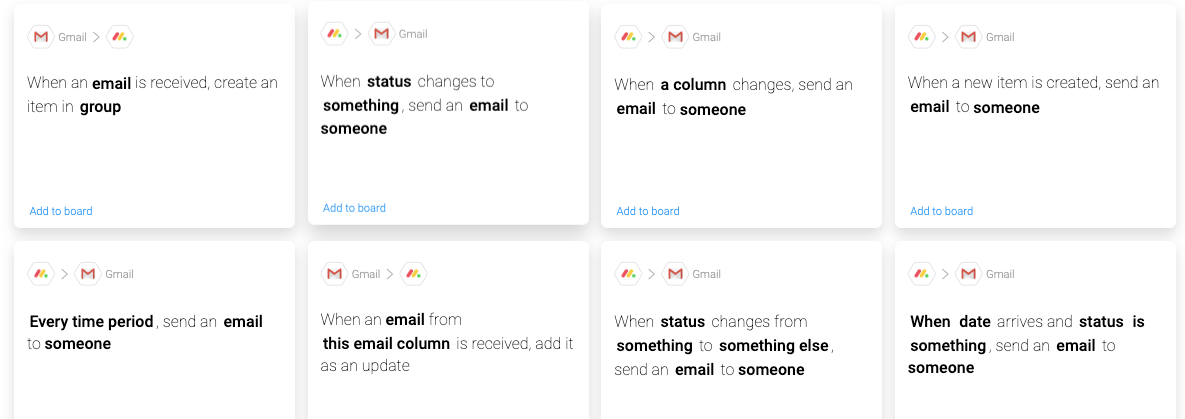The width and height of the screenshot is (1185, 419).
Task: Click Gmail icon on status-changes-to-something card
Action: tap(382, 33)
